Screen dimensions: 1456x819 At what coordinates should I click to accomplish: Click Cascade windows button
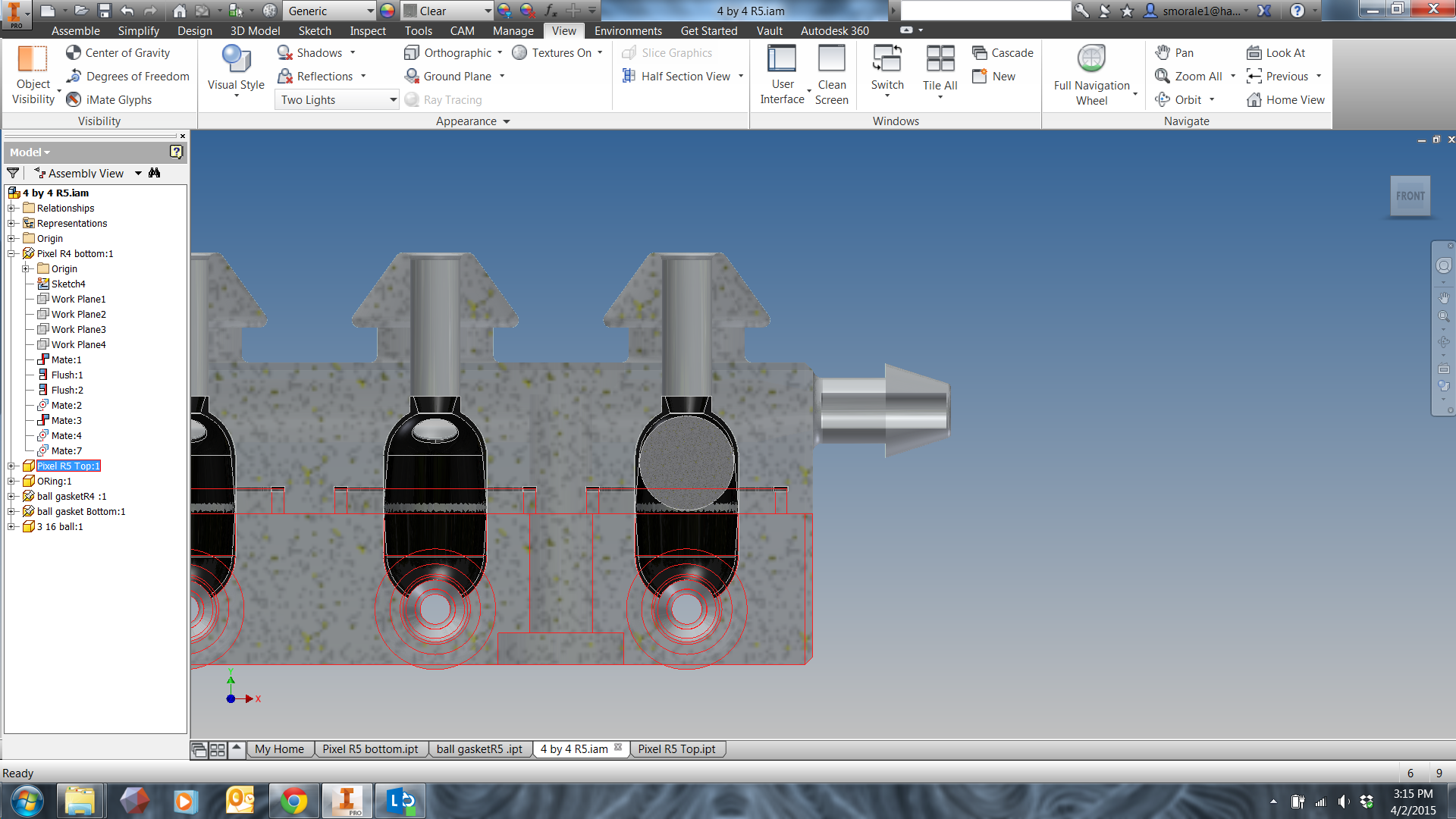[x=1003, y=52]
